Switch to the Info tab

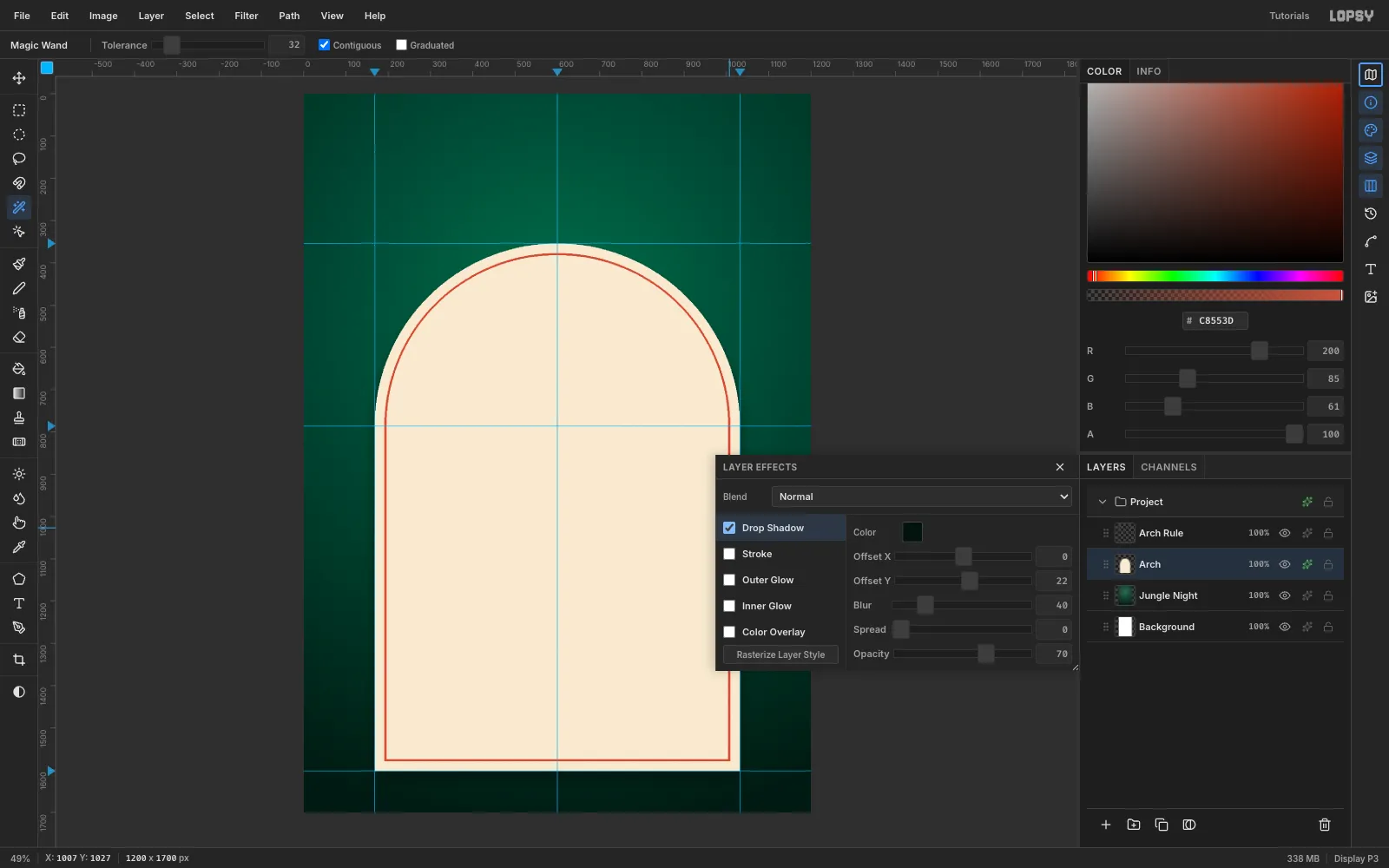coord(1149,71)
